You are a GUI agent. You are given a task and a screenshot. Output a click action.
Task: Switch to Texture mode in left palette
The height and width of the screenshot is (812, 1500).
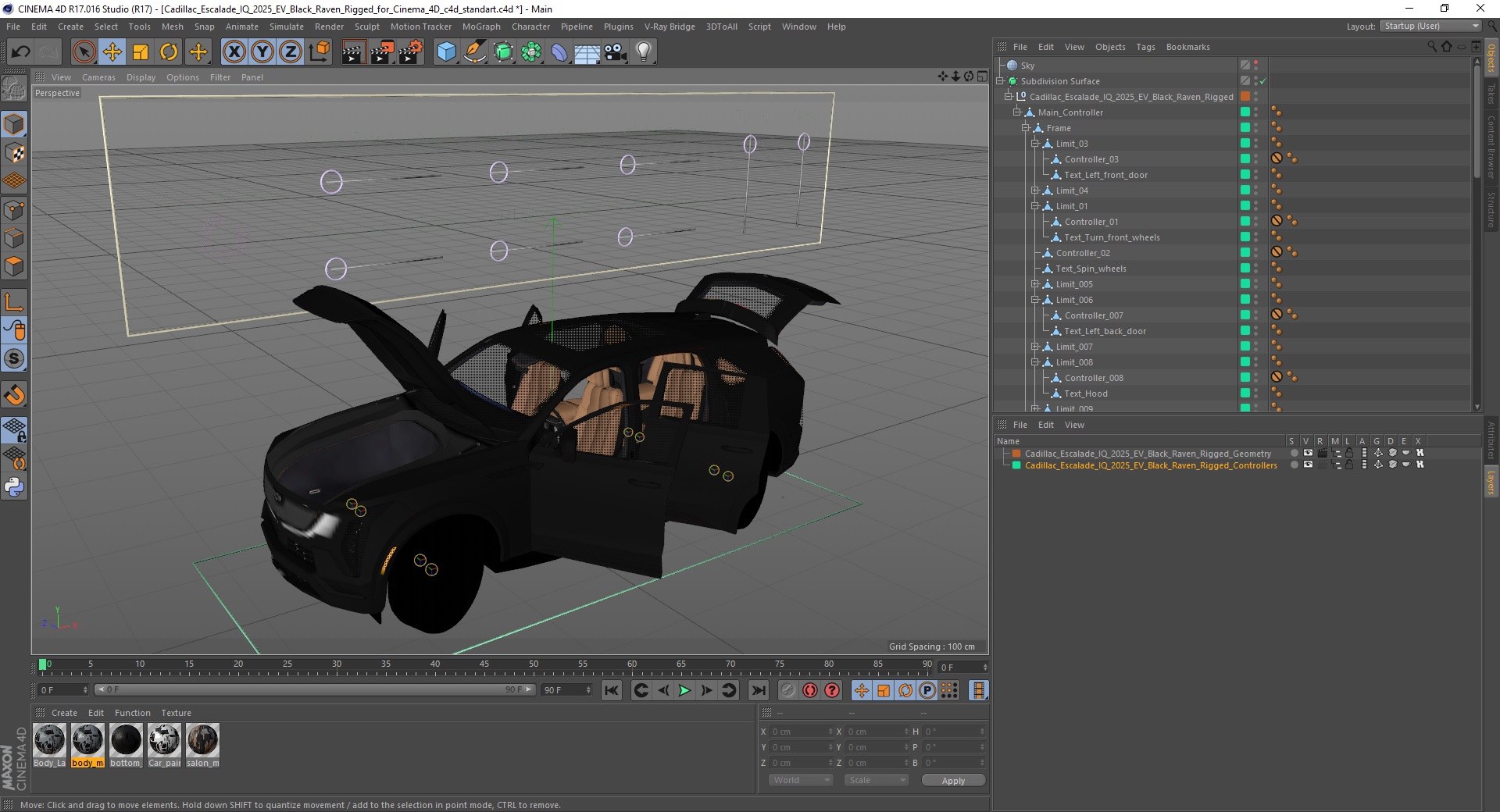[x=14, y=153]
